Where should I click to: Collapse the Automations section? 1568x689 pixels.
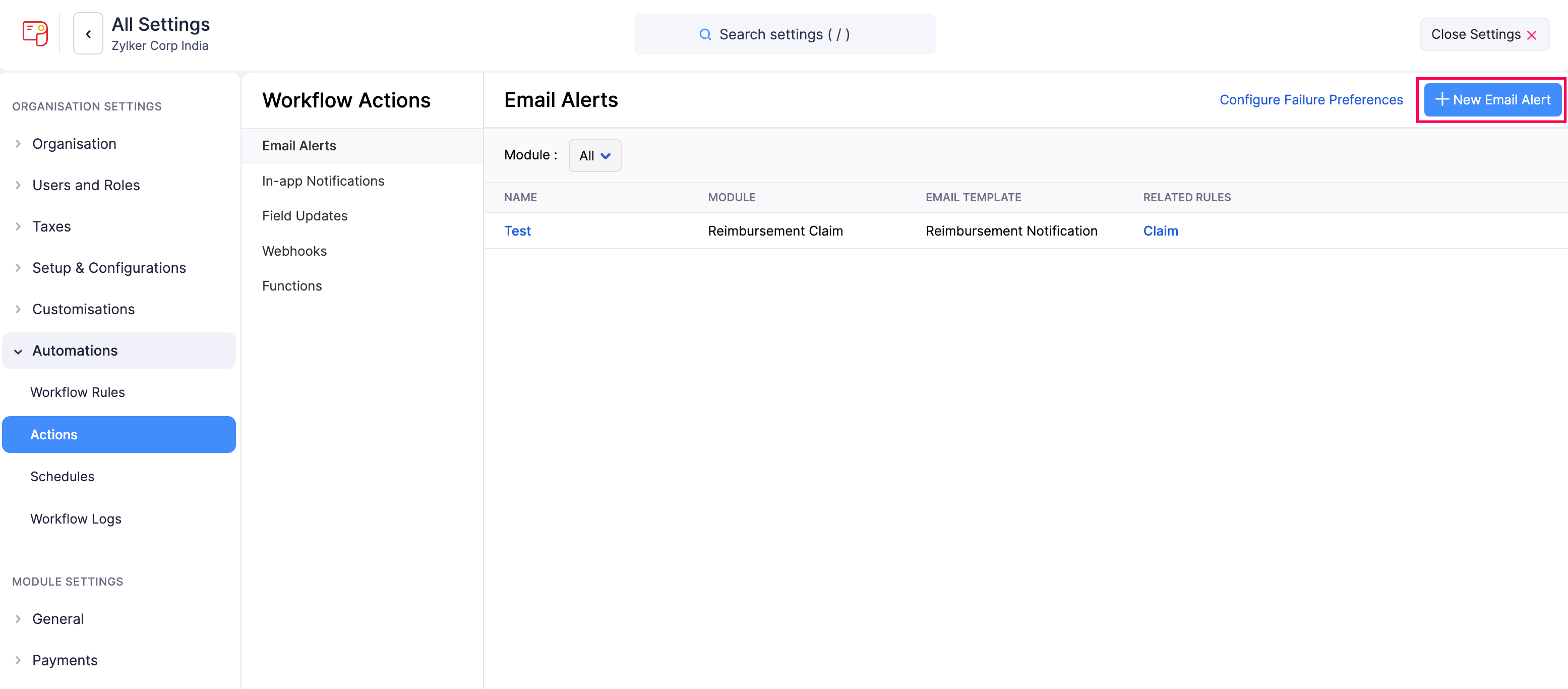click(118, 350)
